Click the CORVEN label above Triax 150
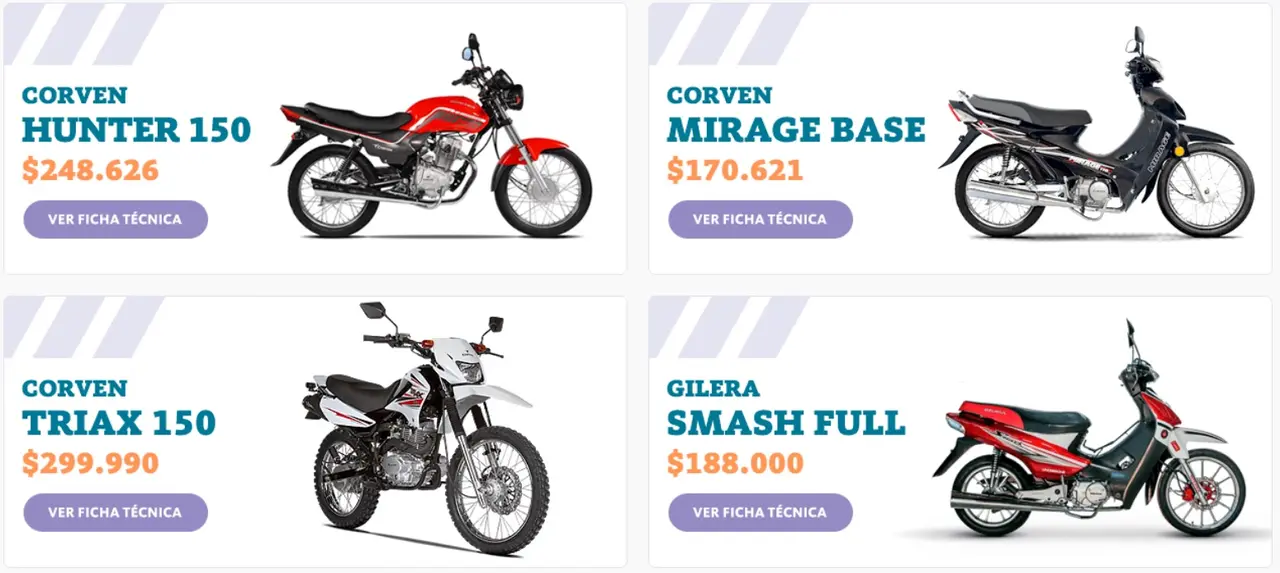 (75, 388)
